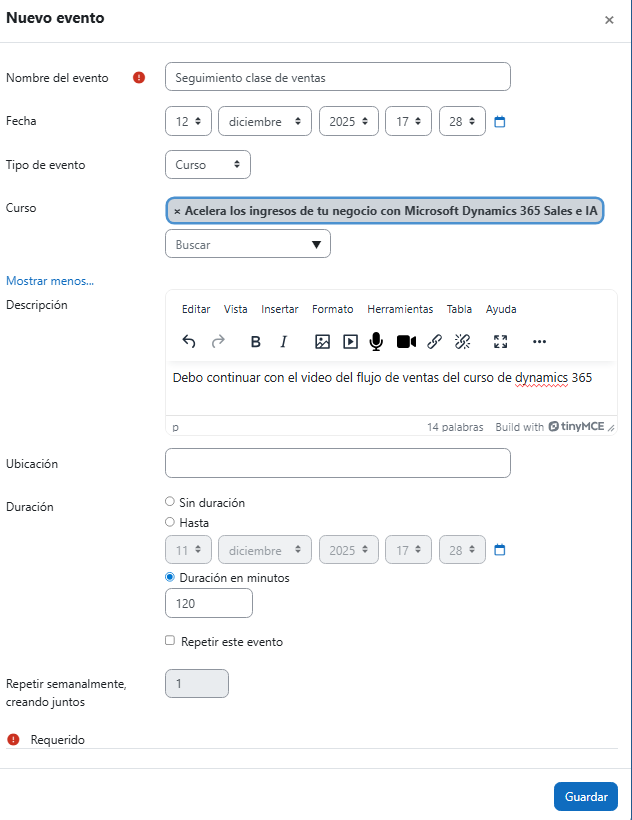Toggle italic formatting in description editor
This screenshot has width=632, height=820.
(283, 341)
